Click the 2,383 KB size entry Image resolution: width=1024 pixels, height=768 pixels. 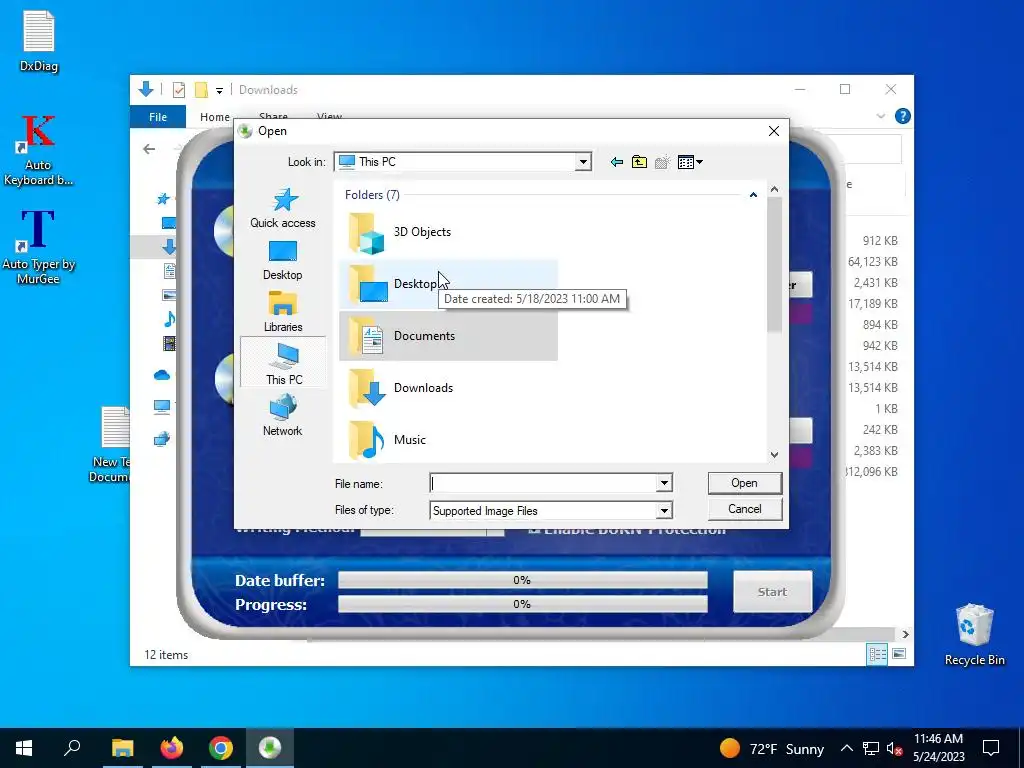tap(875, 451)
